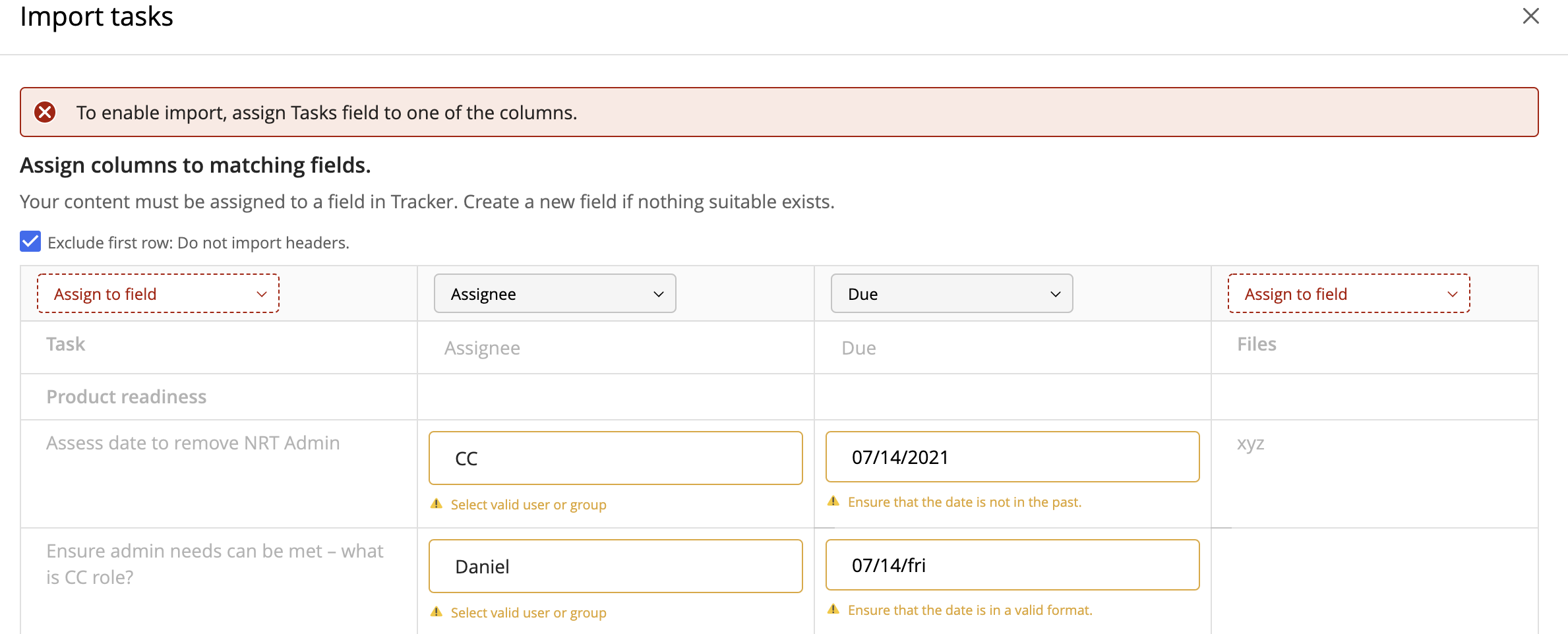Close the Import tasks dialog
Screen dimensions: 1568x634
coord(1530,16)
